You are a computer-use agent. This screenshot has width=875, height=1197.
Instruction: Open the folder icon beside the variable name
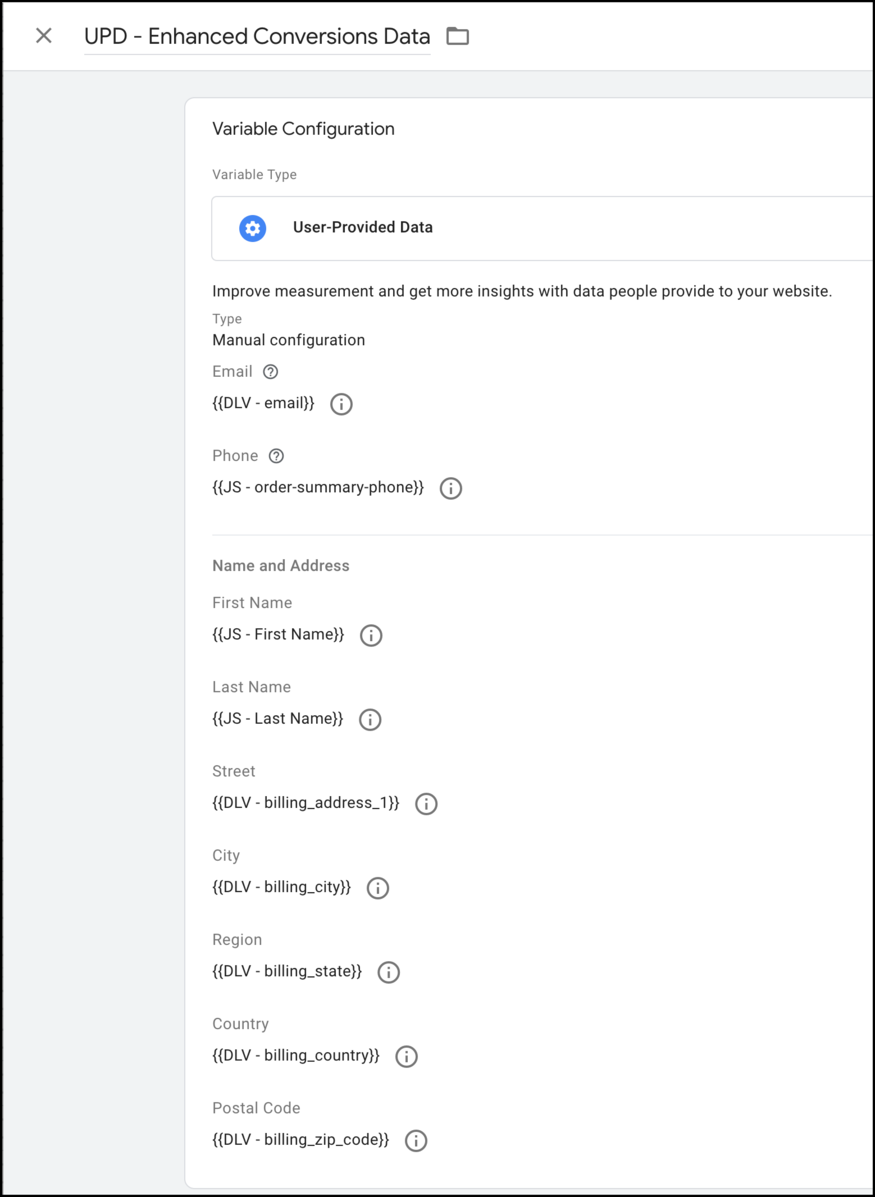(457, 36)
